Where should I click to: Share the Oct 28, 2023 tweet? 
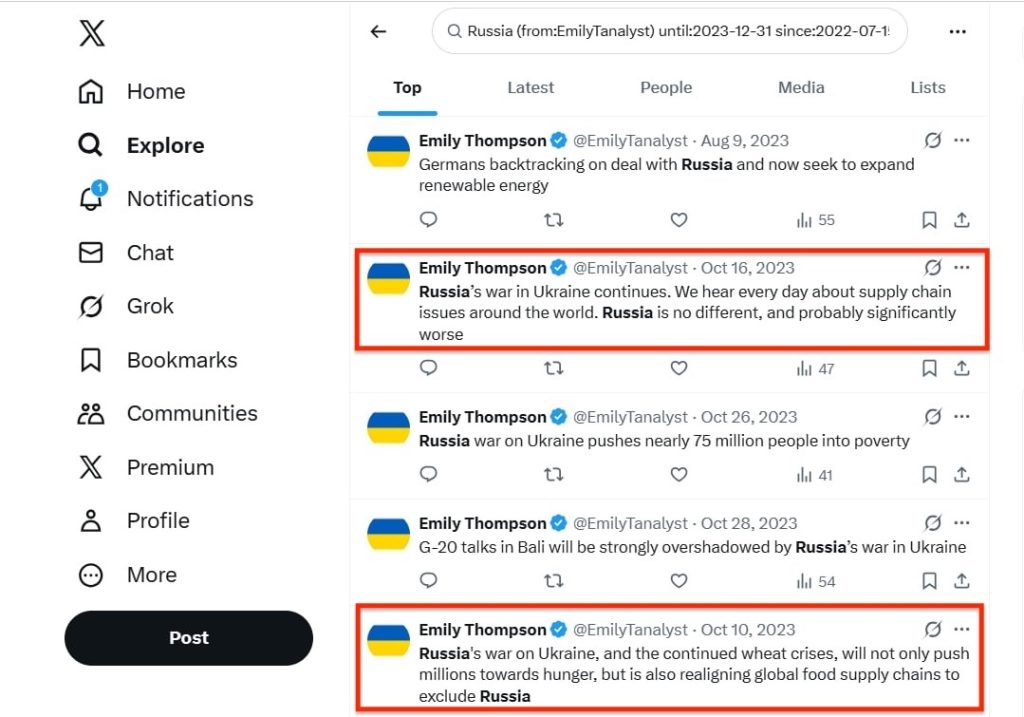tap(961, 581)
